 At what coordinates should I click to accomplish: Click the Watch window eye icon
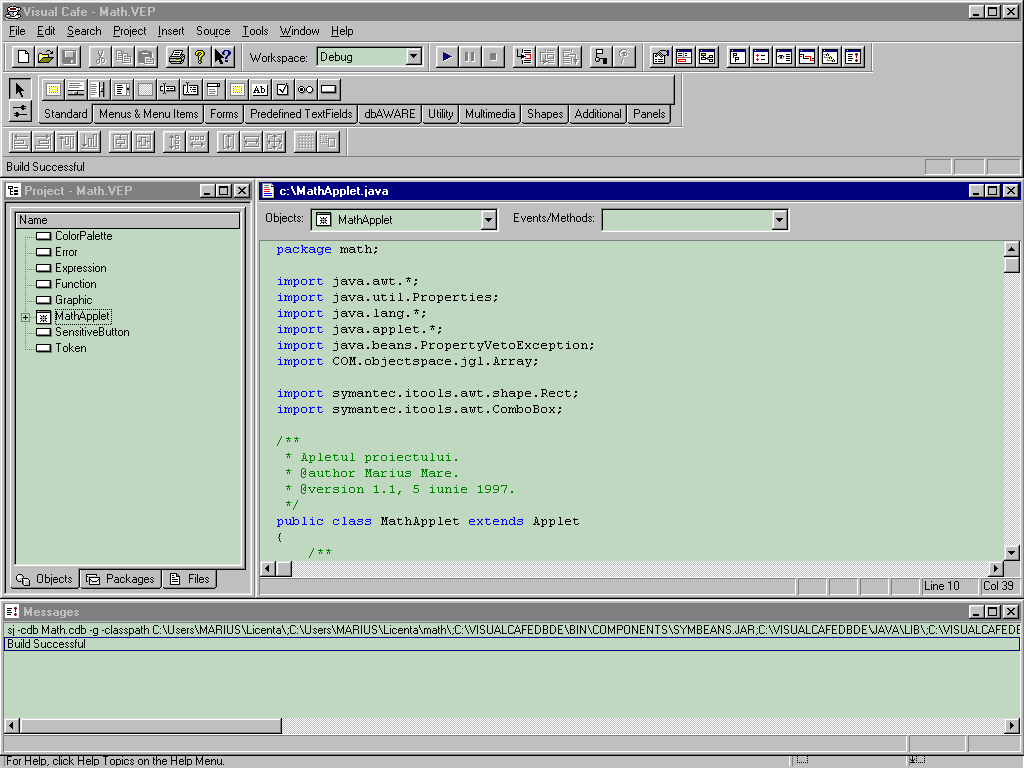point(784,57)
